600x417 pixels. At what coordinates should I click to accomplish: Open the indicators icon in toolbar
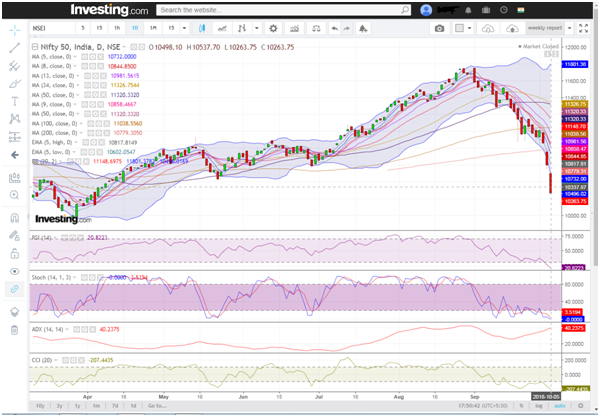294,28
